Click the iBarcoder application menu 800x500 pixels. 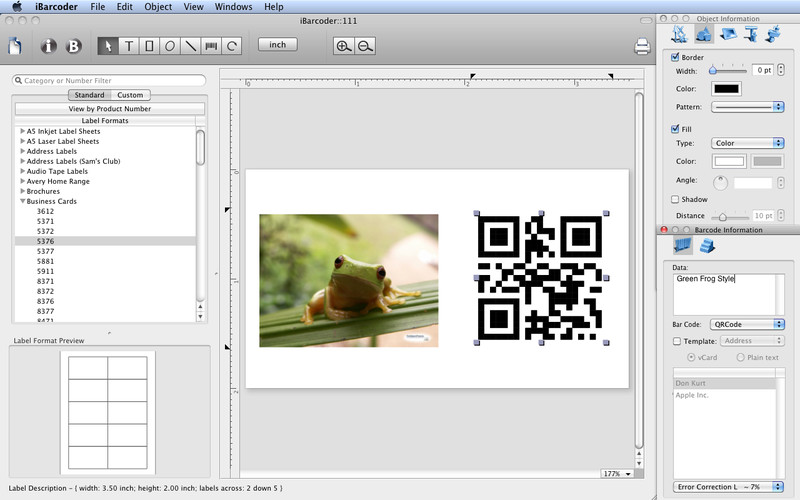(x=57, y=7)
